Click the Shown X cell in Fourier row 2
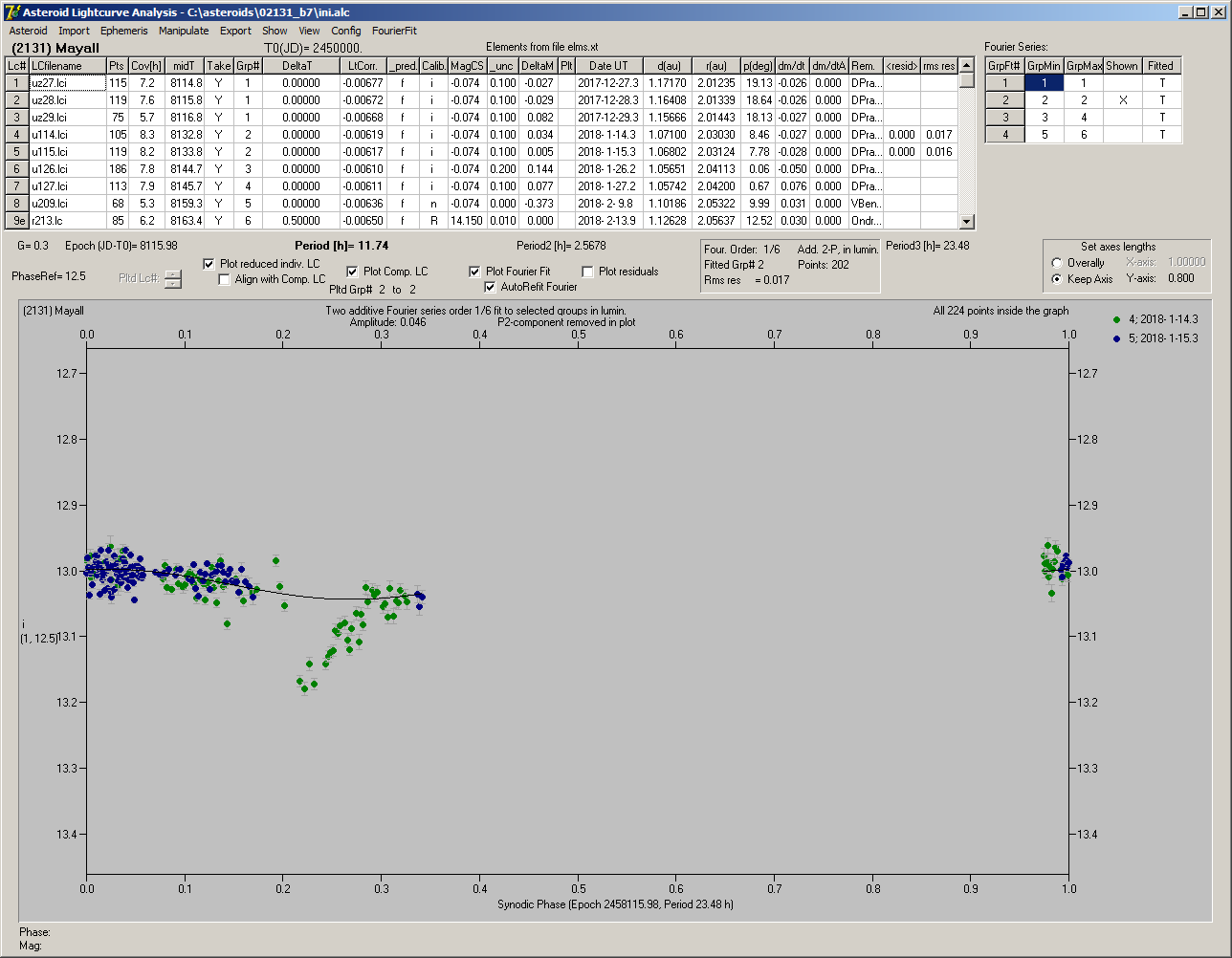Image resolution: width=1232 pixels, height=958 pixels. coord(1123,100)
